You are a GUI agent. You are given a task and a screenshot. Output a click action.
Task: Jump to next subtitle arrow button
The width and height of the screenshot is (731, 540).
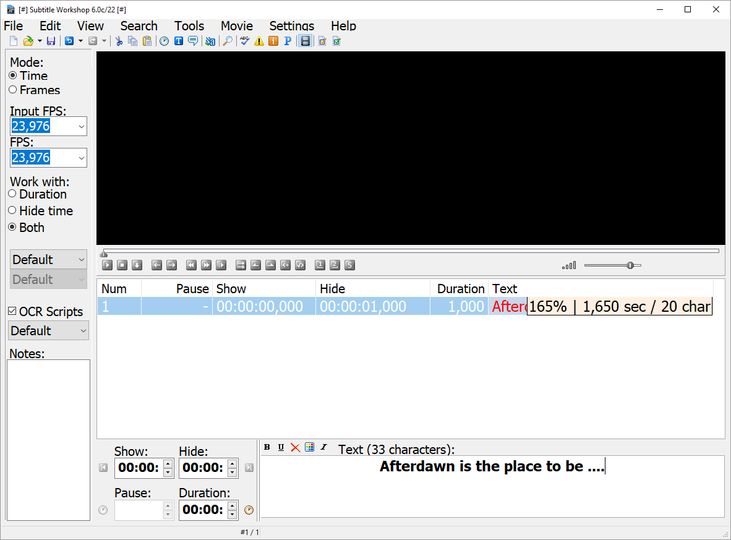point(172,265)
